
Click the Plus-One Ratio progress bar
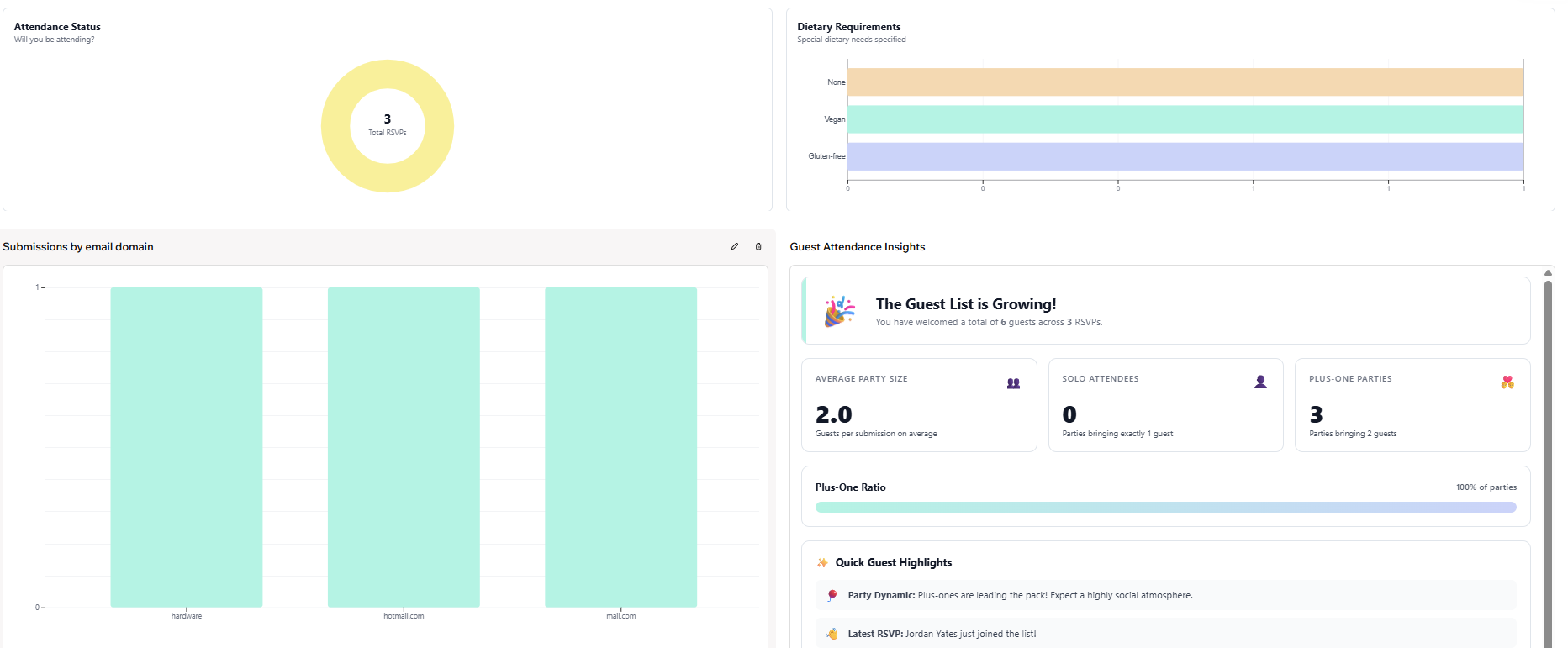tap(1166, 508)
